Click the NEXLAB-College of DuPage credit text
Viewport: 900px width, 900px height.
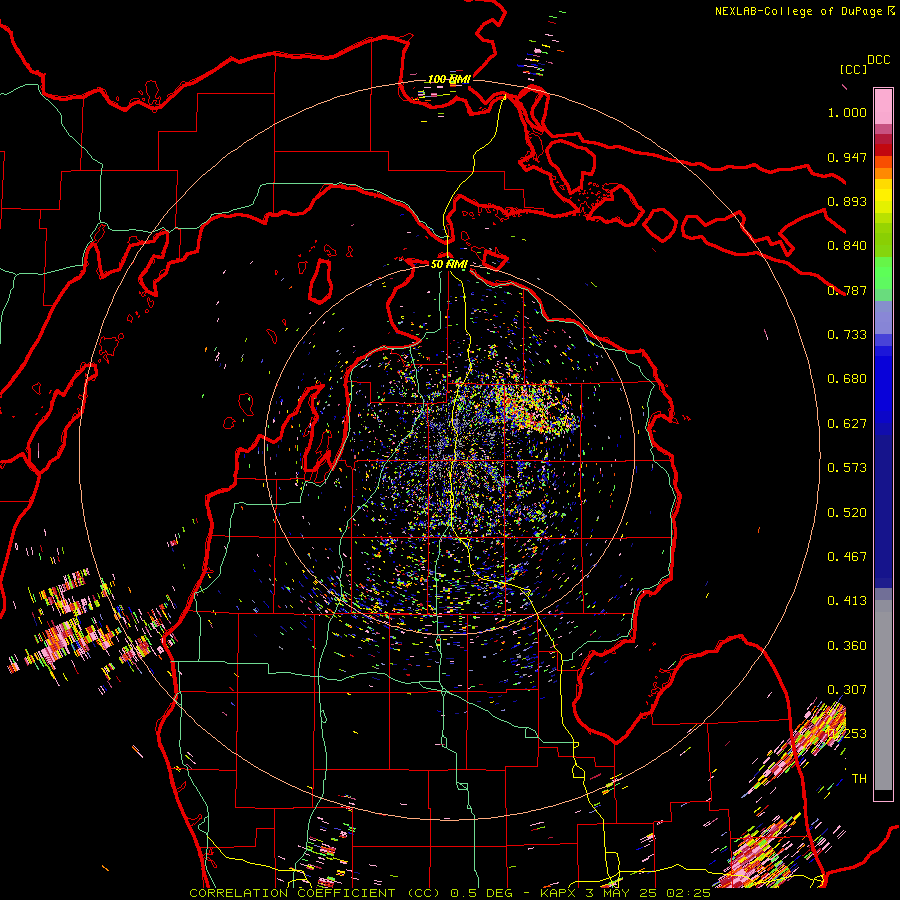click(804, 11)
